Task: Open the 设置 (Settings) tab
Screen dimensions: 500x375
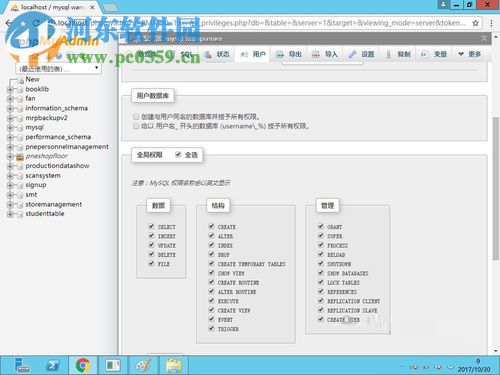Action: click(361, 54)
